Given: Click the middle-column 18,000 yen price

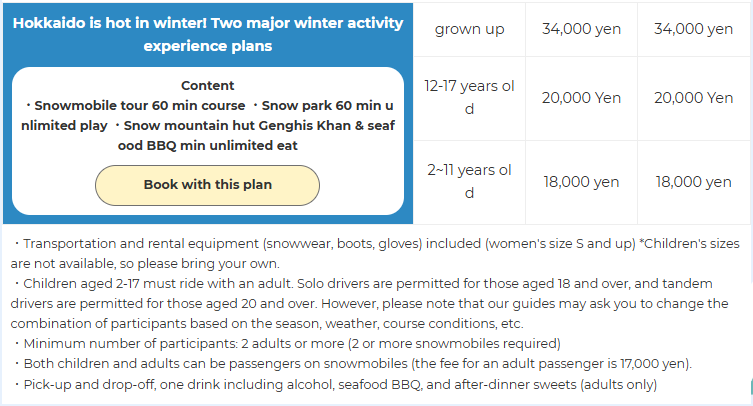Looking at the screenshot, I should click(x=581, y=182).
